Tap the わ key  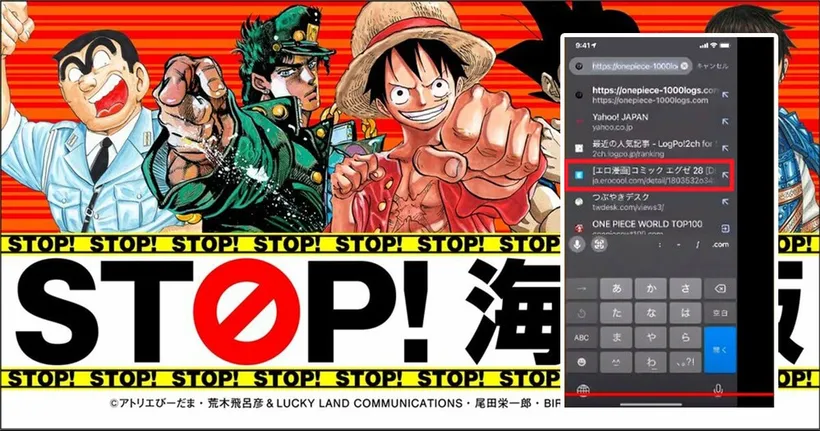click(651, 362)
